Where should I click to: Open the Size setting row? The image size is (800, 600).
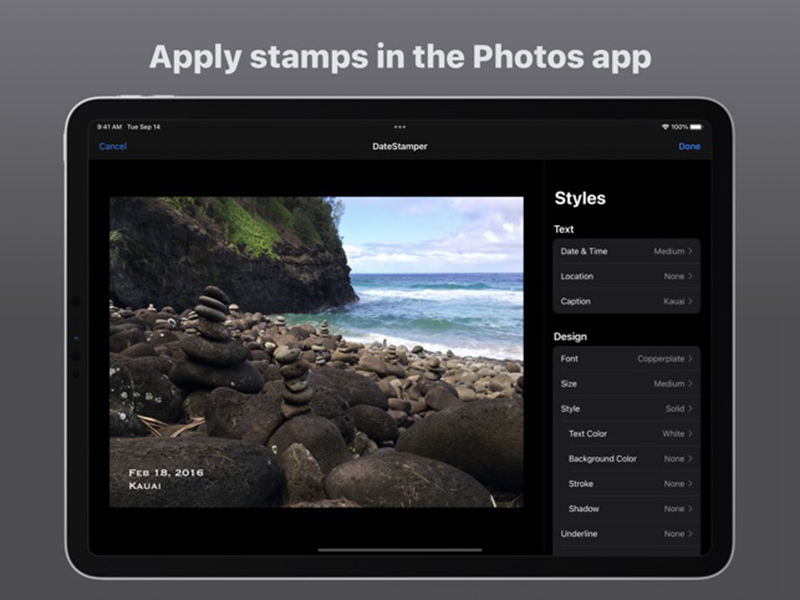(x=627, y=384)
